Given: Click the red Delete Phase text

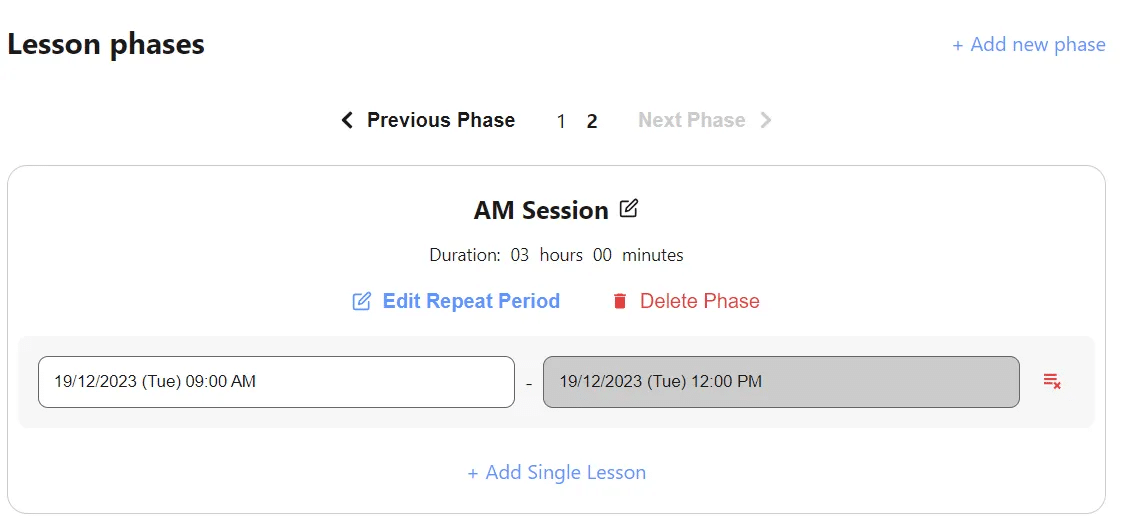Looking at the screenshot, I should (699, 301).
